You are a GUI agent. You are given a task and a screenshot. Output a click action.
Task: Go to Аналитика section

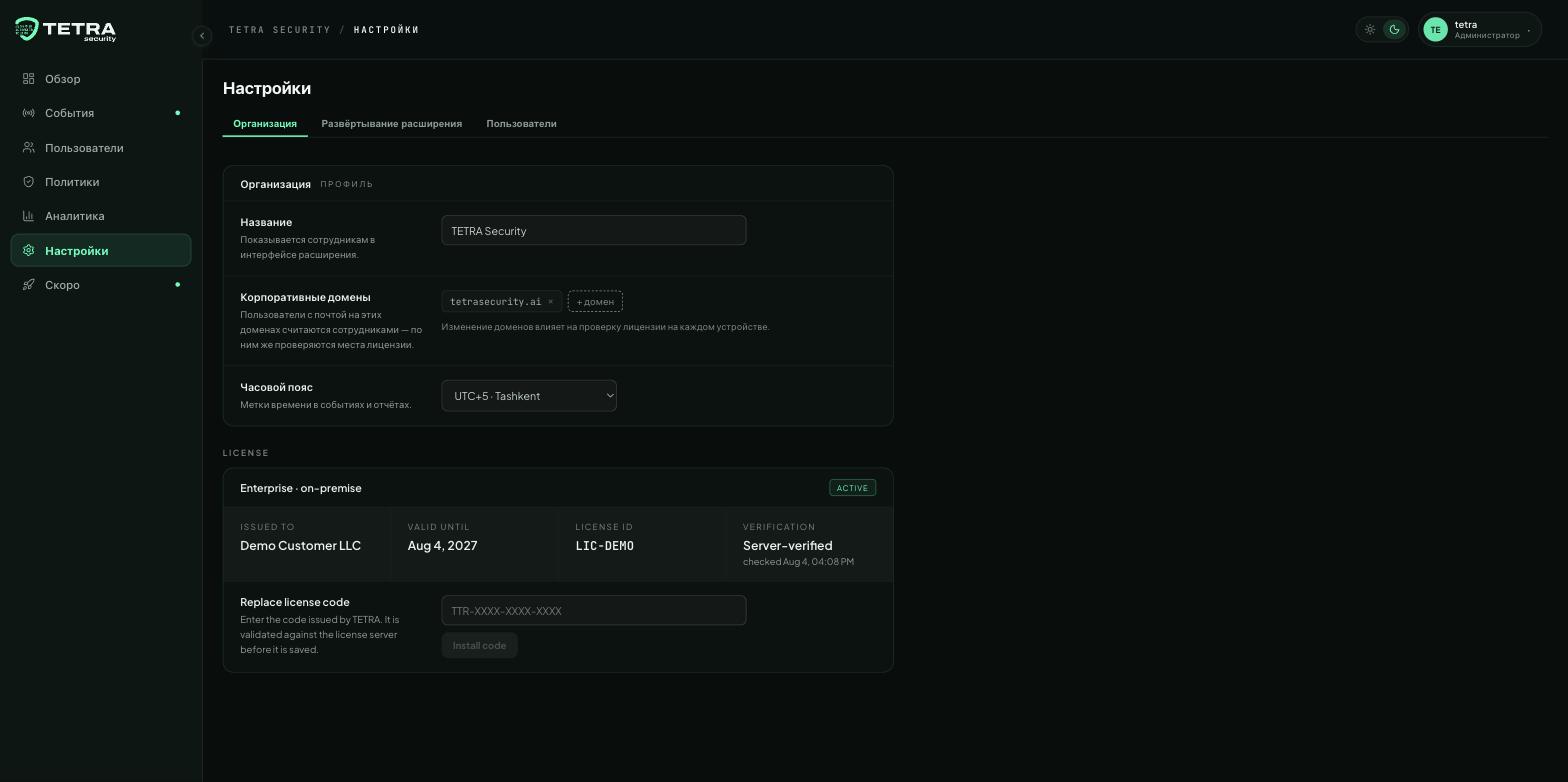101,216
